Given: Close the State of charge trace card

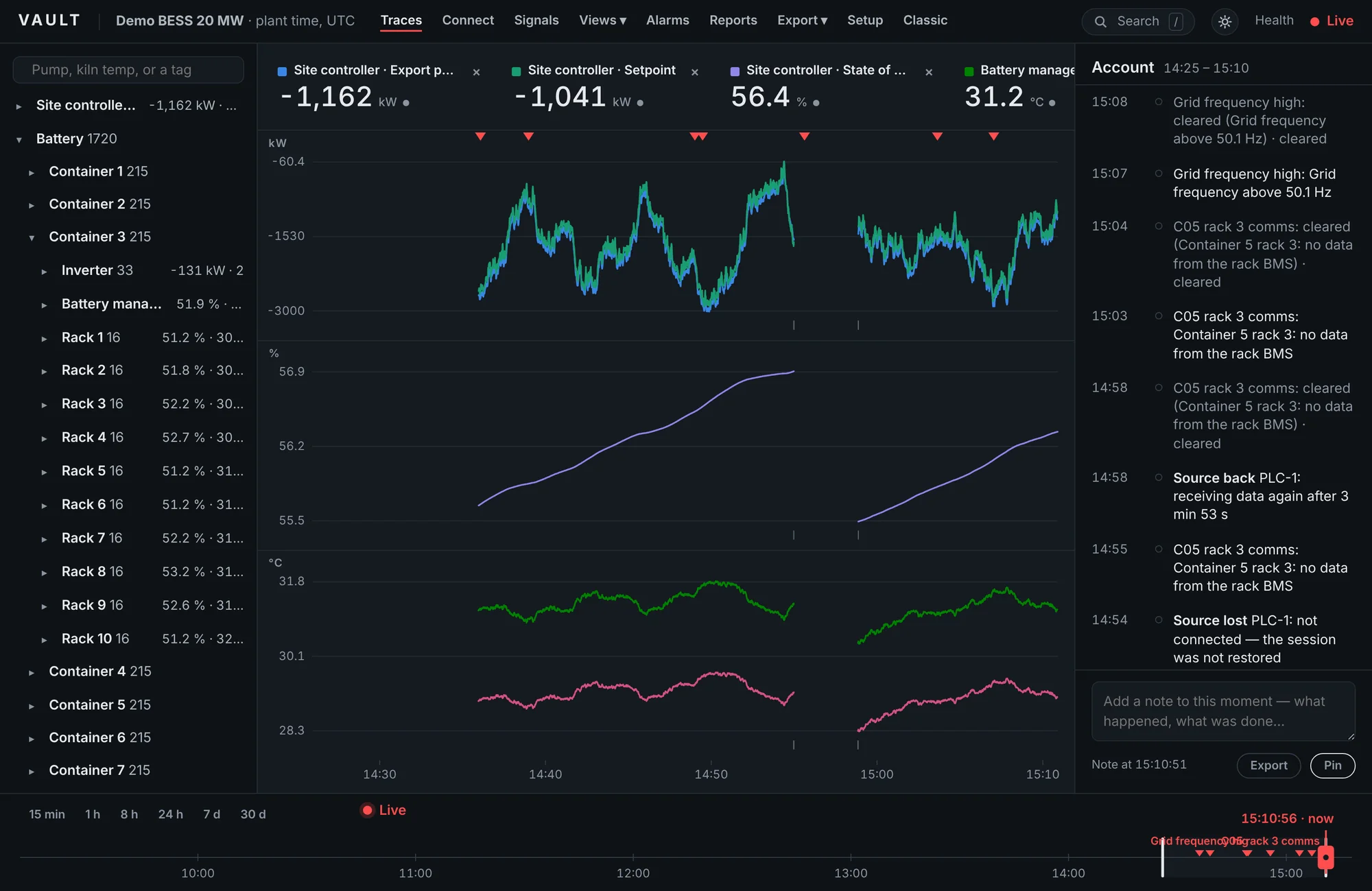Looking at the screenshot, I should [x=928, y=72].
